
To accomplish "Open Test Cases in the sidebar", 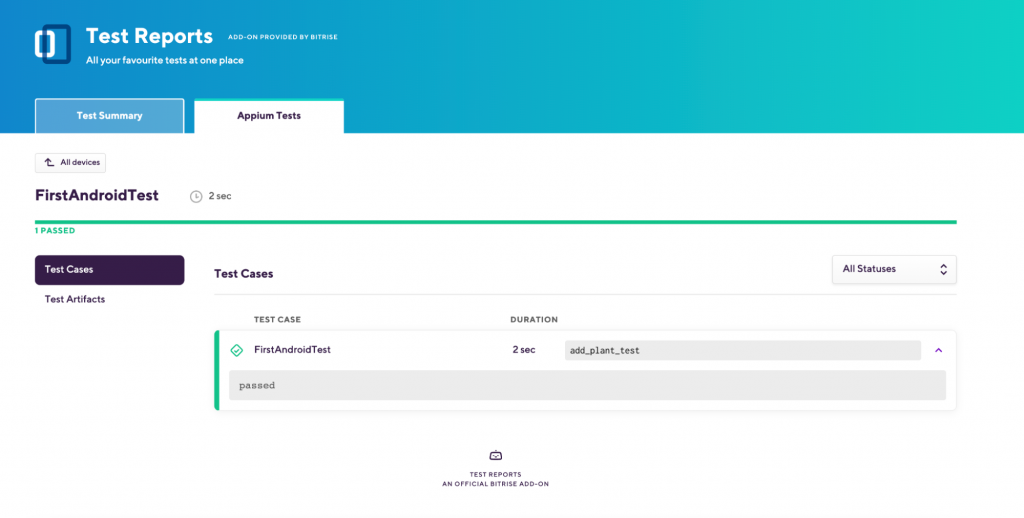I will [x=110, y=270].
